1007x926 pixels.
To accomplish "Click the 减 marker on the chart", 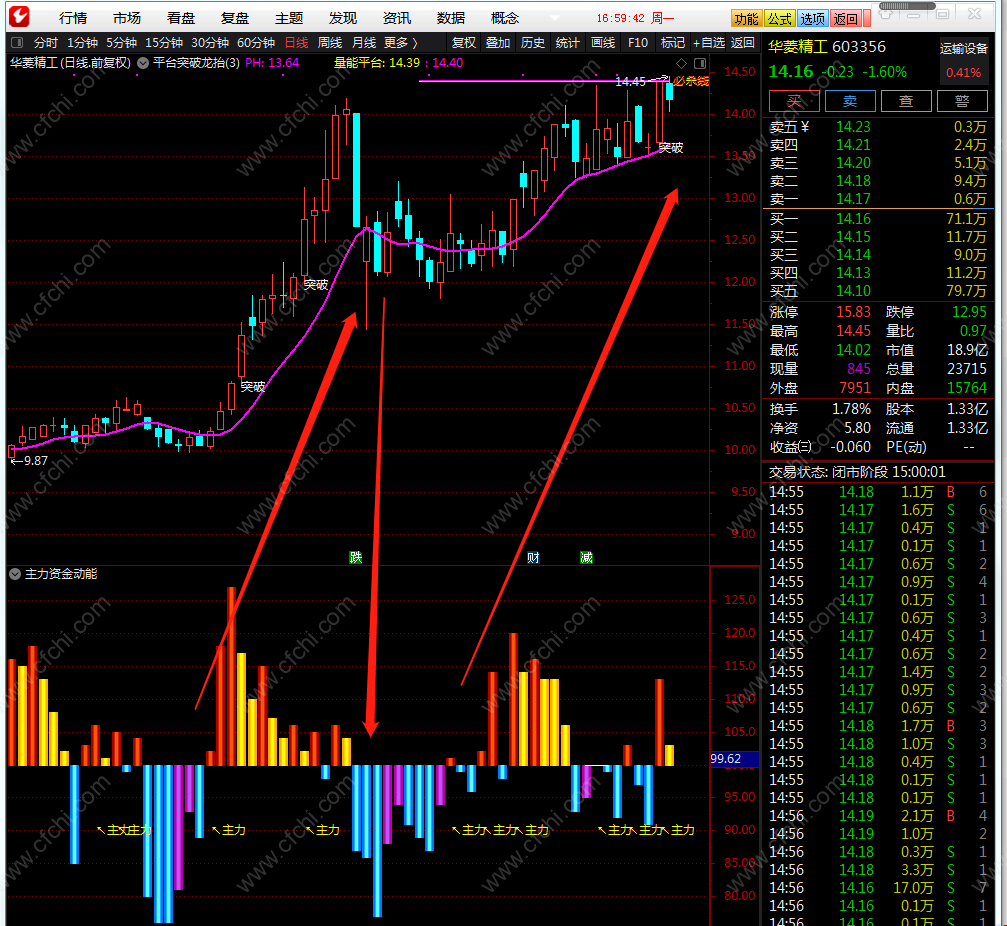I will tap(586, 557).
